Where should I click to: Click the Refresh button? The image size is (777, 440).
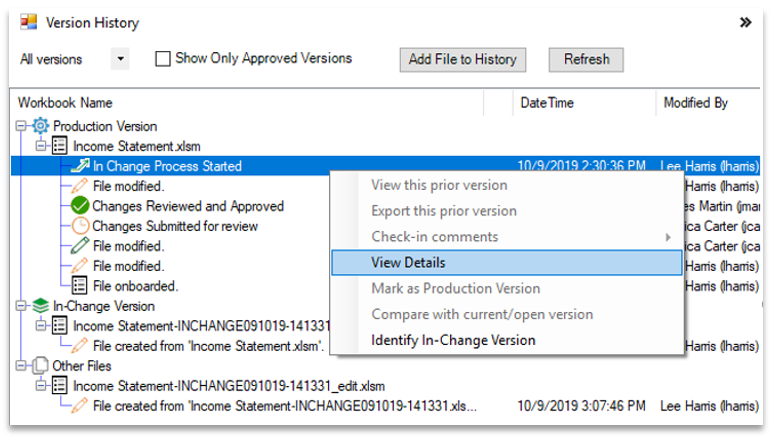pyautogui.click(x=586, y=59)
